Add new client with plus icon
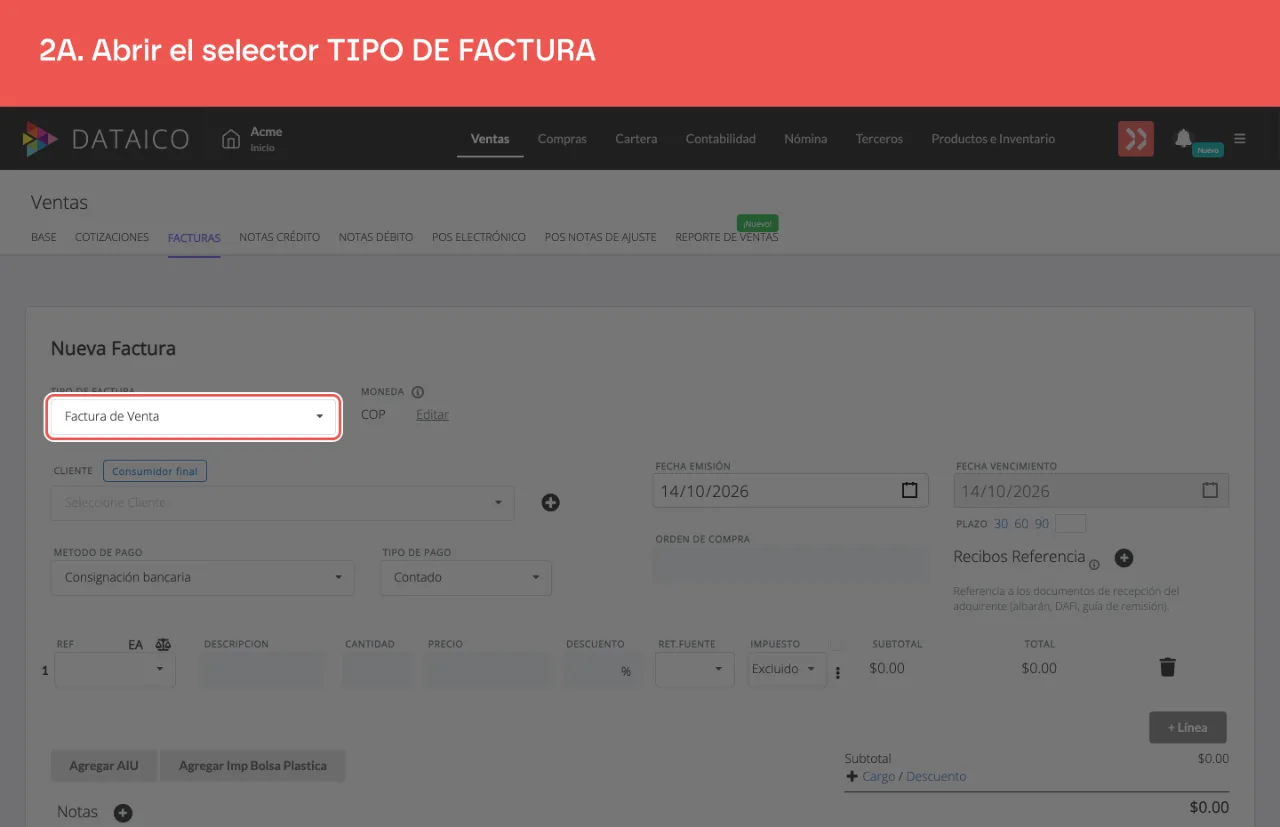Screen dimensions: 1280x827 (550, 502)
